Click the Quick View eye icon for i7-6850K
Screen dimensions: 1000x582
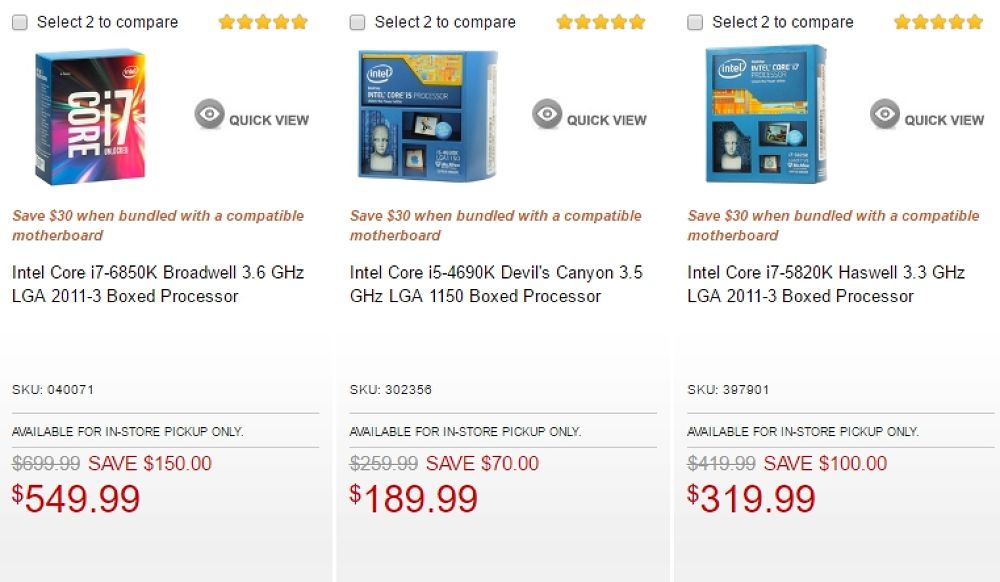pyautogui.click(x=209, y=115)
